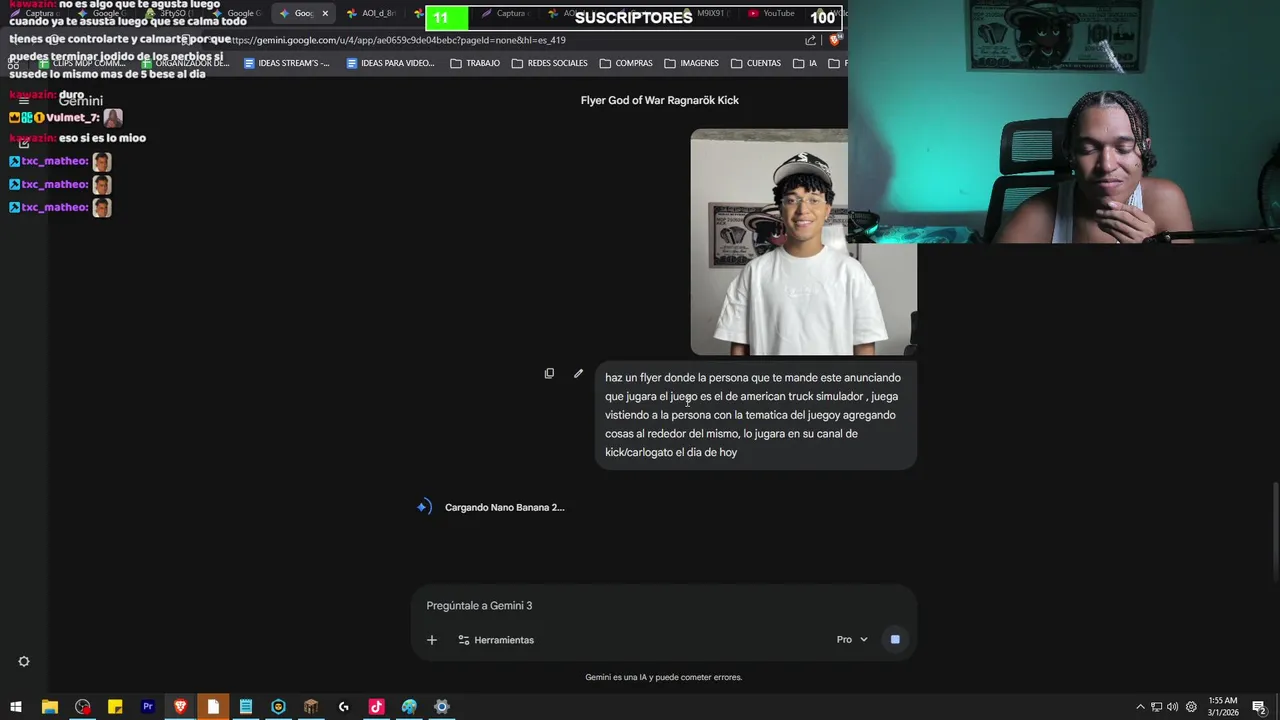
Task: Open the Minecraft block icon on the taskbar
Action: tap(311, 707)
